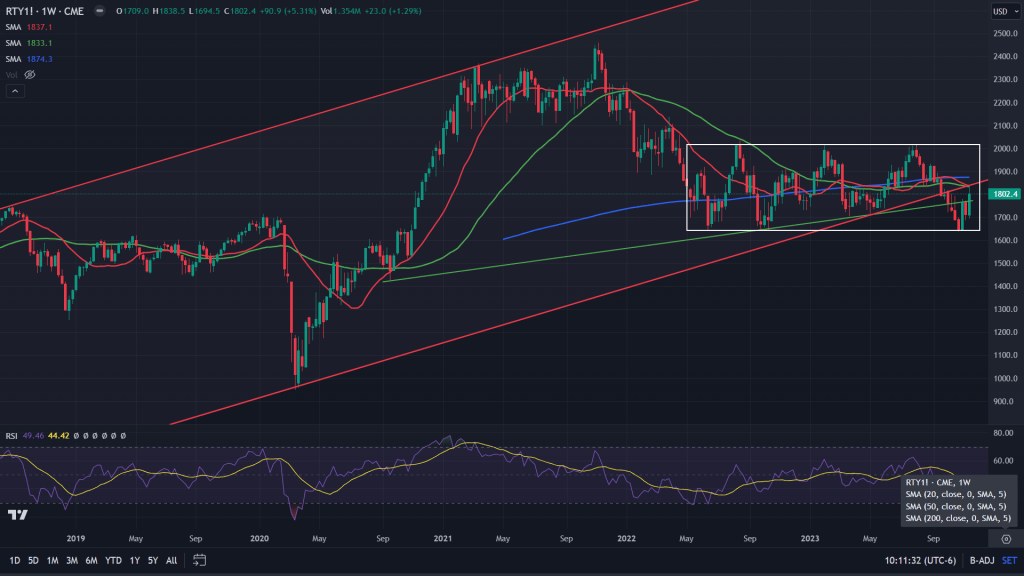This screenshot has width=1024, height=576.
Task: Click the TradingView logo
Action: click(16, 514)
